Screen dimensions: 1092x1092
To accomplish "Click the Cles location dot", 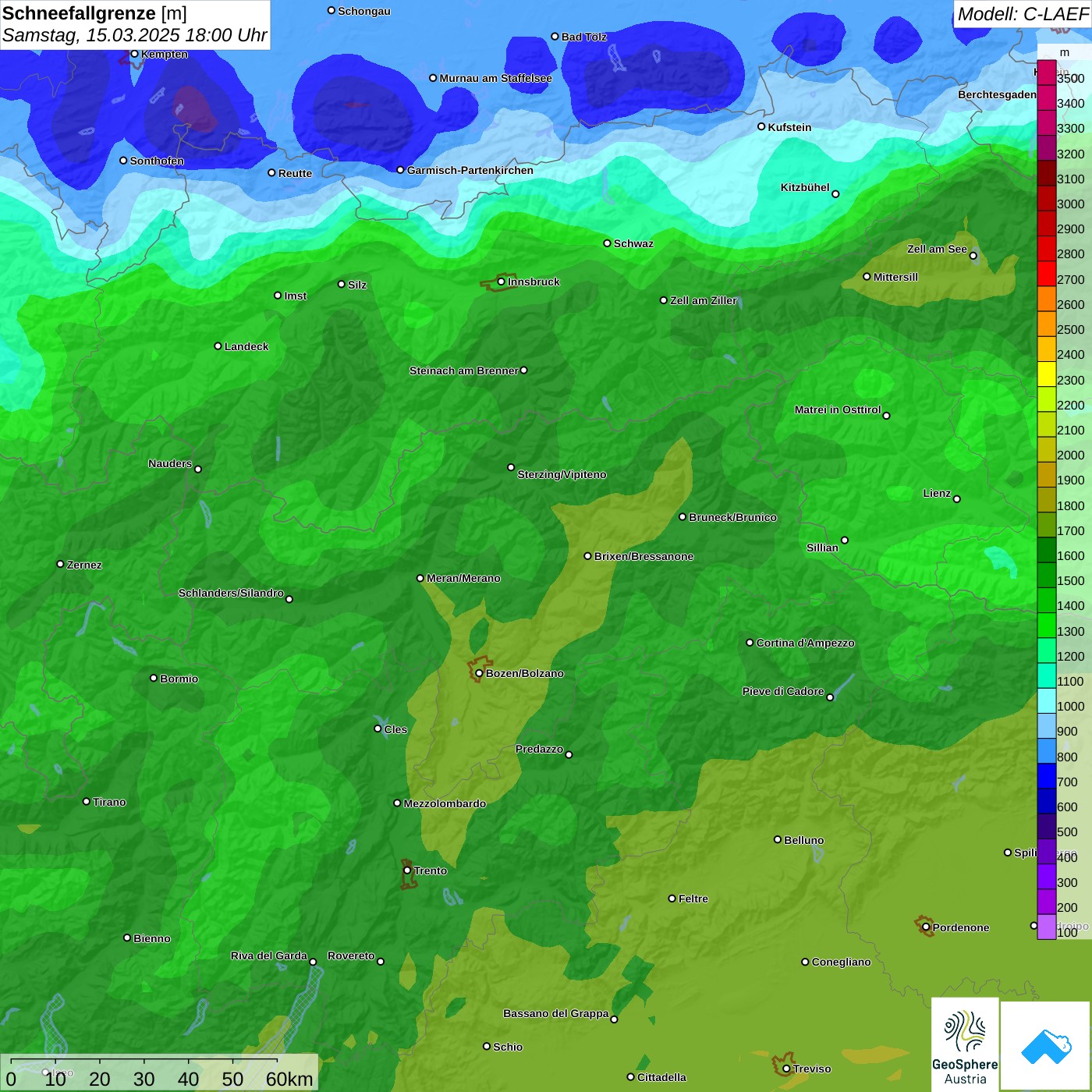I will point(378,729).
